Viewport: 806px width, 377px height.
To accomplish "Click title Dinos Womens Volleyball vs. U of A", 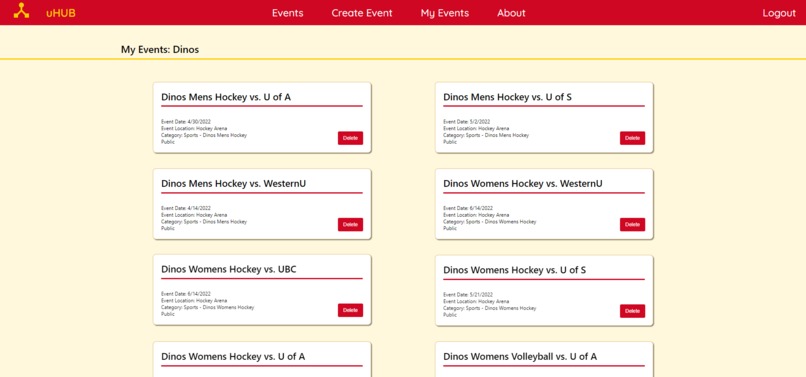I will 520,356.
